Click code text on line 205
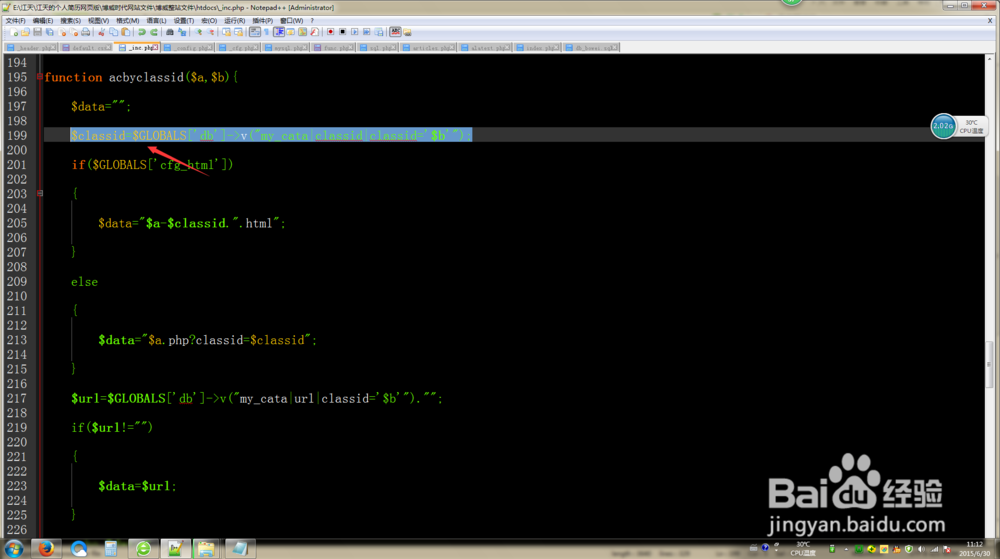Viewport: 1000px width, 559px height. tap(191, 223)
